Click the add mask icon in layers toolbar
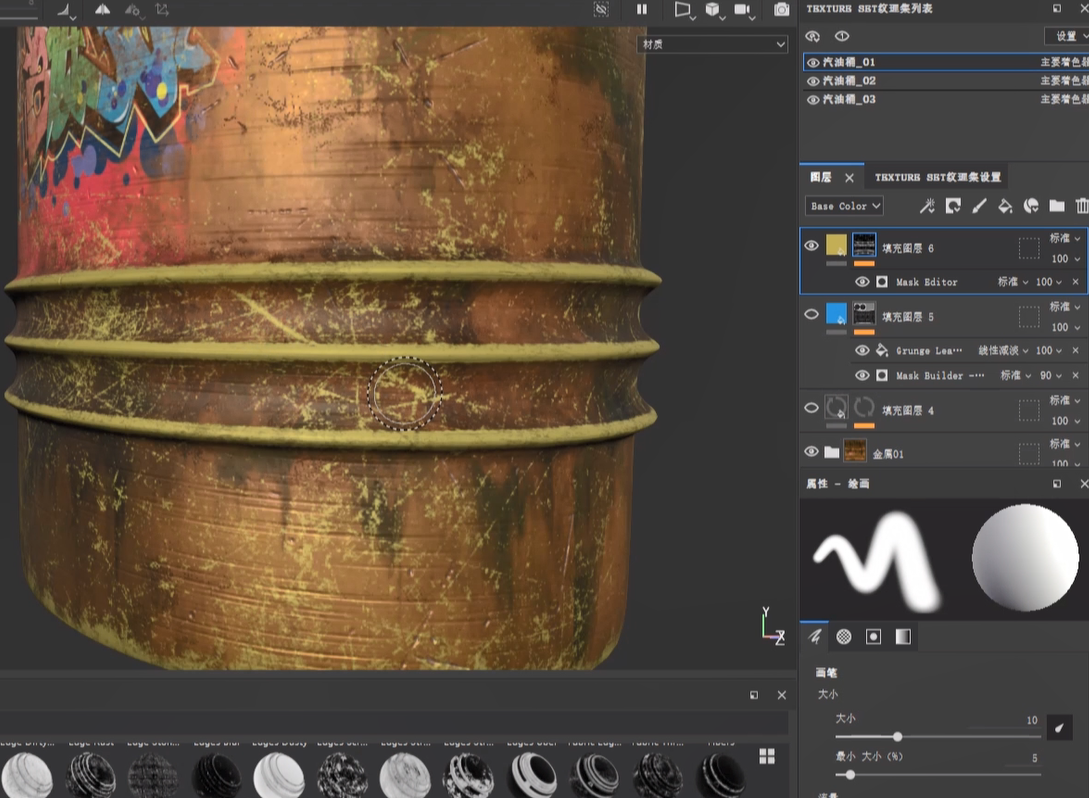The height and width of the screenshot is (798, 1089). point(953,206)
